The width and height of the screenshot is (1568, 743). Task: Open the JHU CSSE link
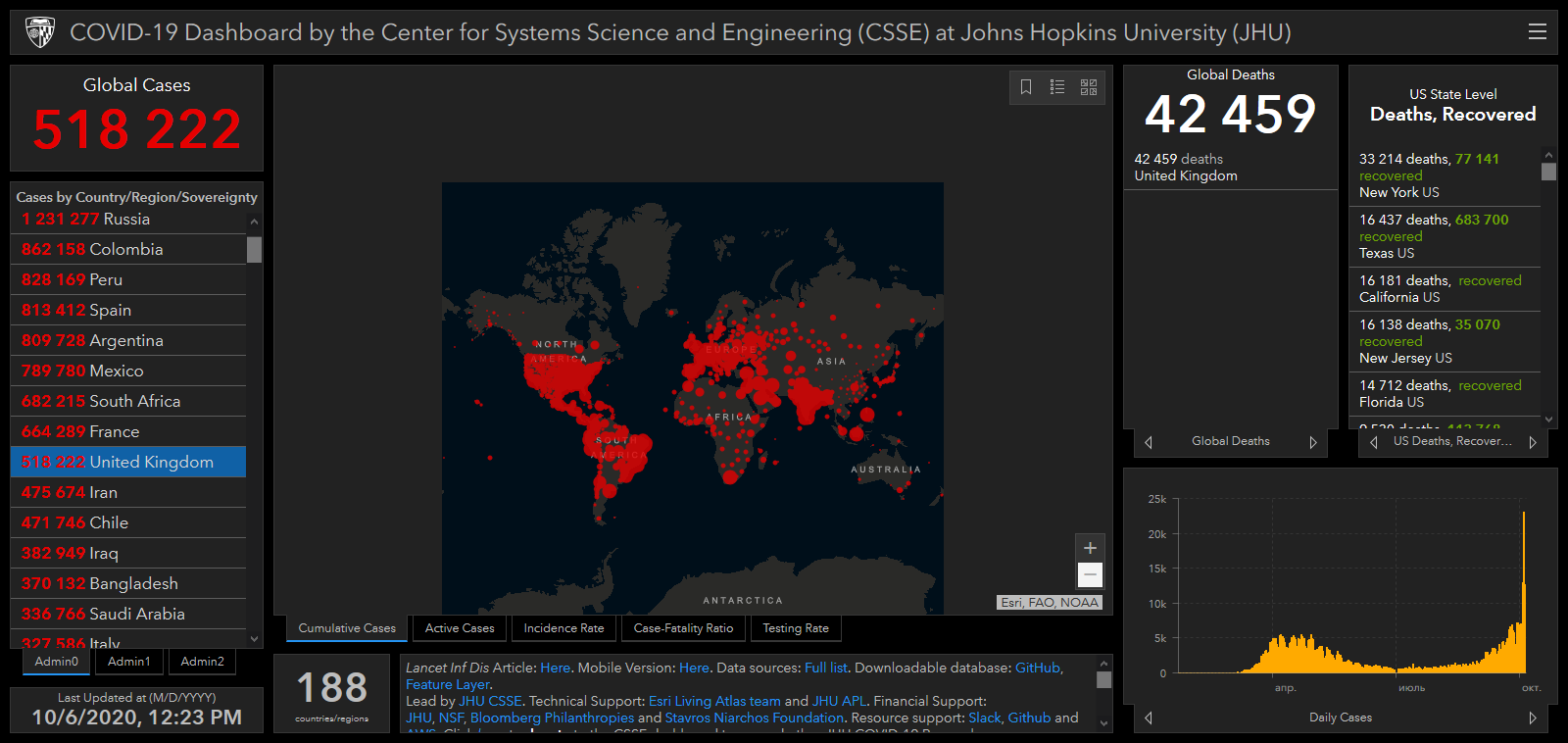[x=490, y=701]
